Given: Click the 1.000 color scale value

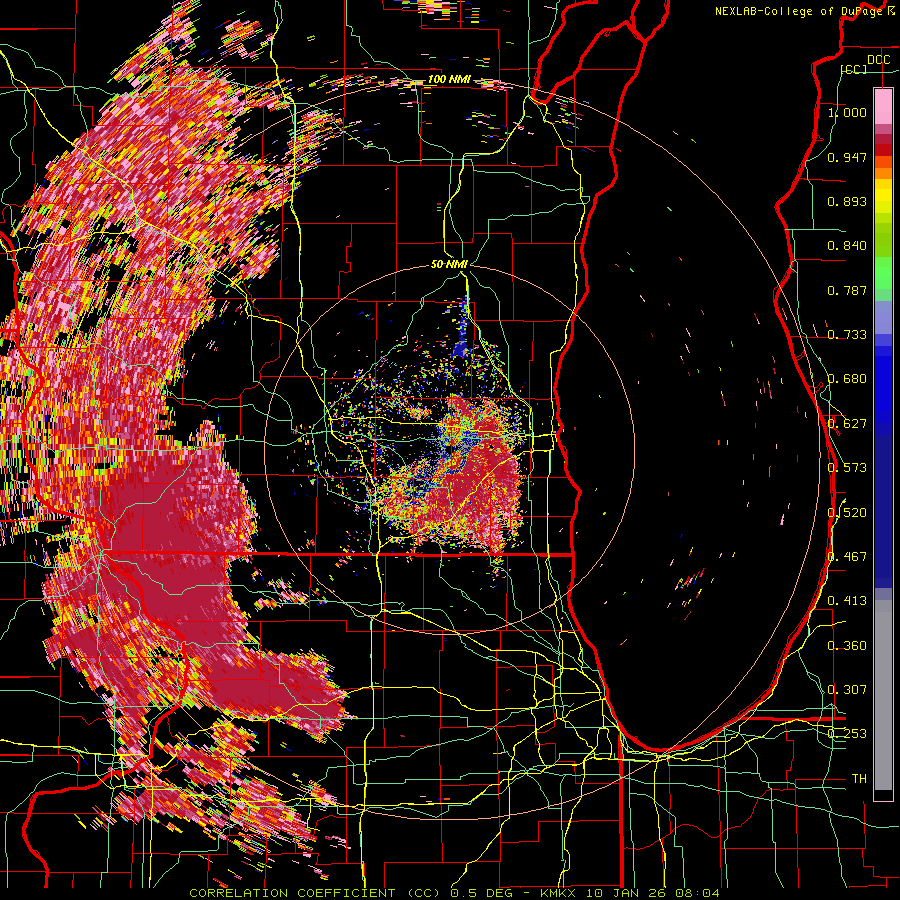Looking at the screenshot, I should point(847,112).
